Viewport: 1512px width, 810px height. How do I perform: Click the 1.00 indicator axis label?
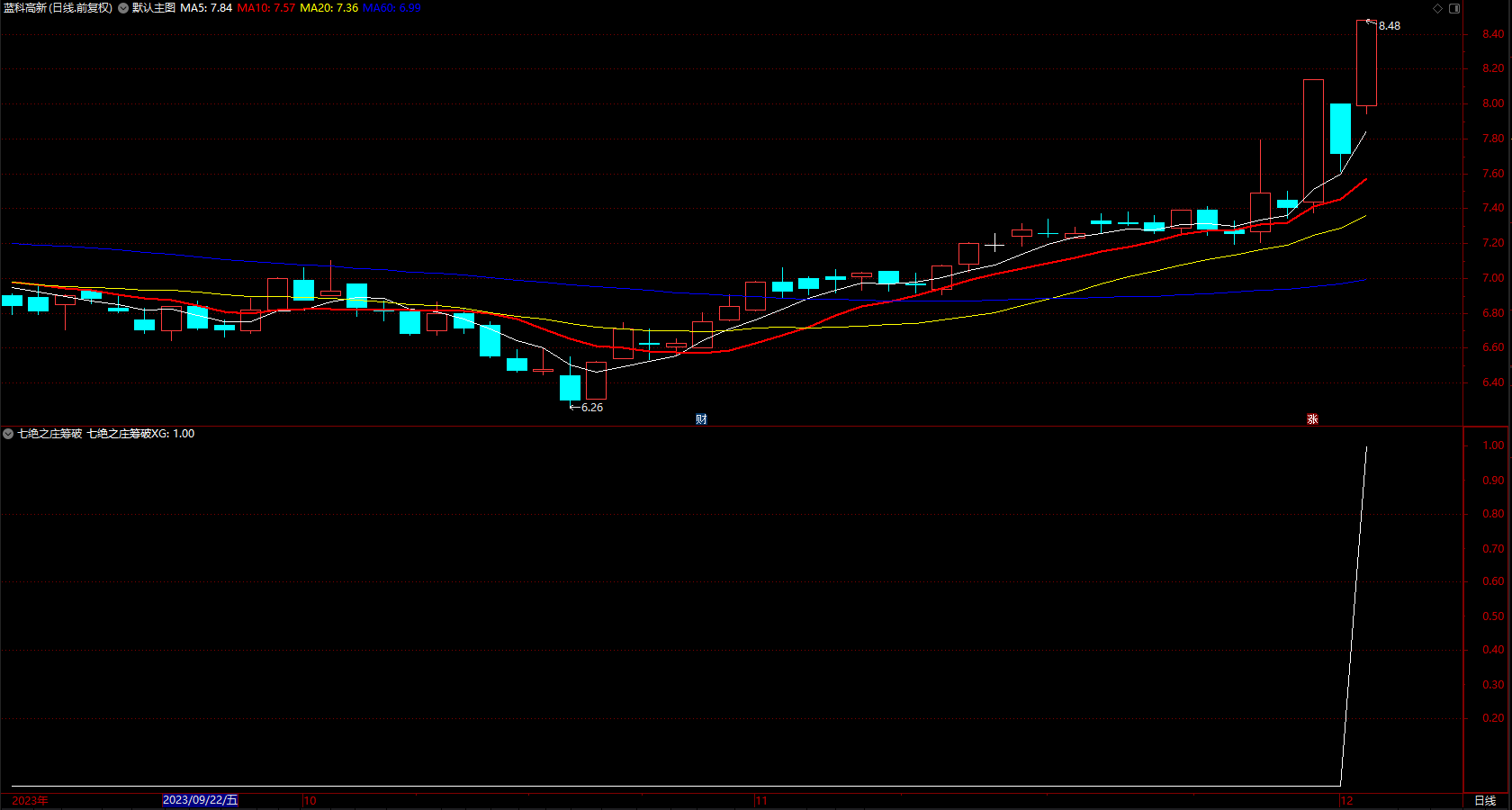pos(1493,445)
